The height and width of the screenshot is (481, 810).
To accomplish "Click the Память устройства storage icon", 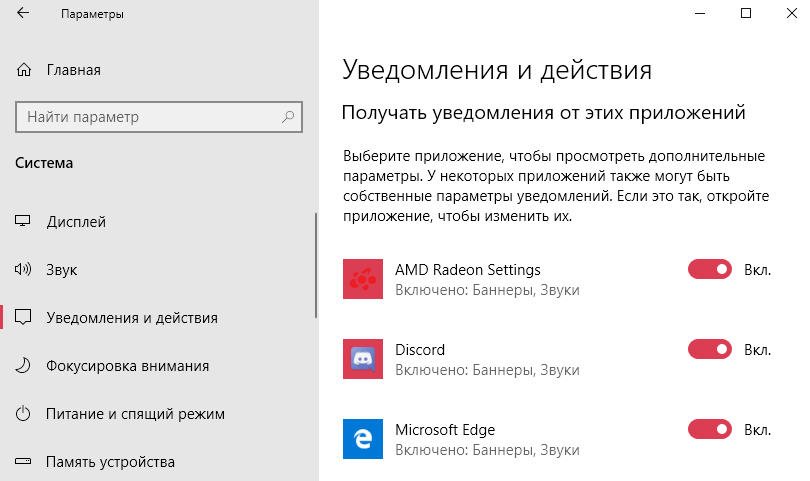I will [x=24, y=462].
